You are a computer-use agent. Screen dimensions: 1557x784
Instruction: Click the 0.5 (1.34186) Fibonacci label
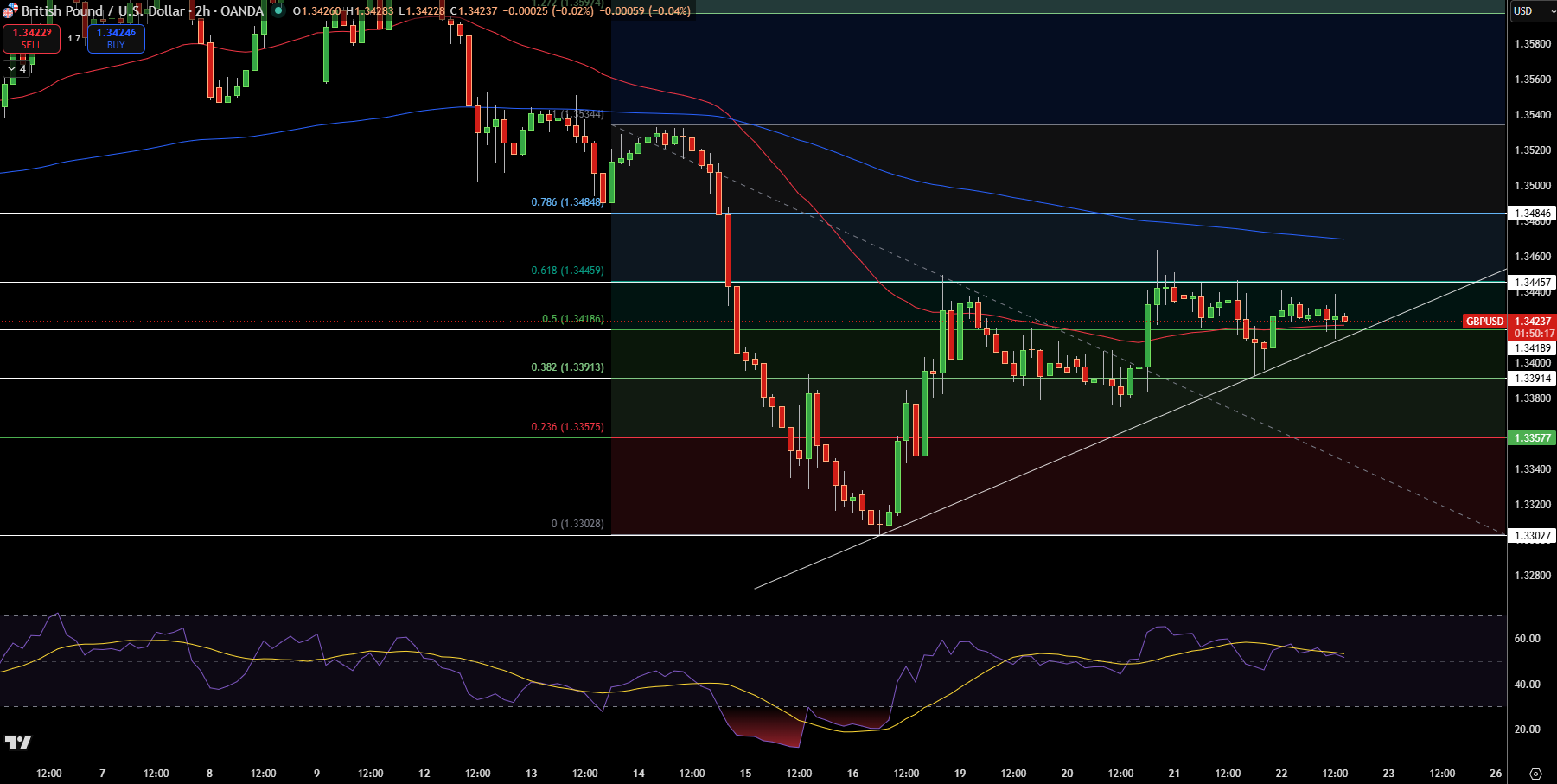pos(572,319)
